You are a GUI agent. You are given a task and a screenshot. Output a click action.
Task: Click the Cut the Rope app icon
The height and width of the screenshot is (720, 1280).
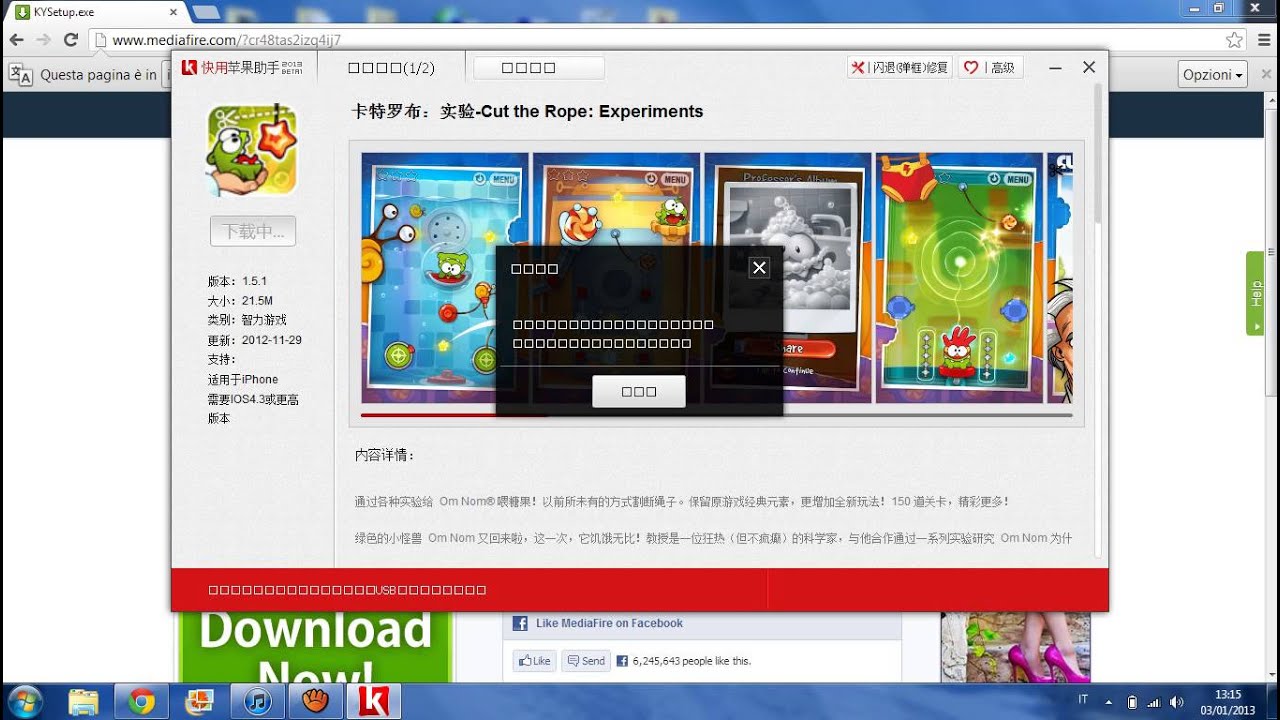(252, 150)
